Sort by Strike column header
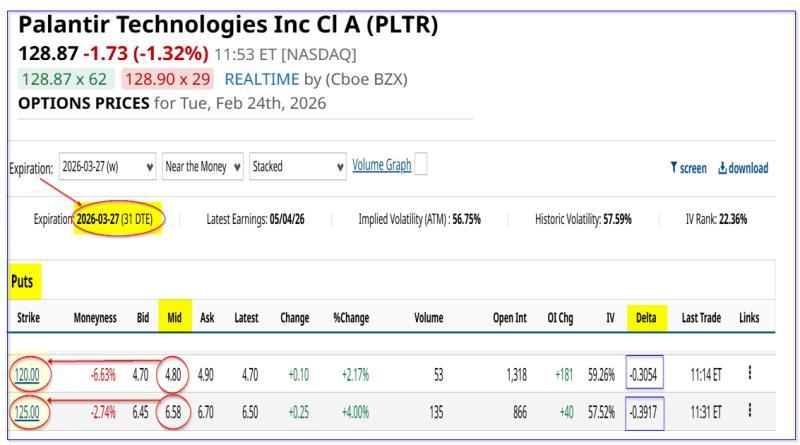The image size is (800, 445). pos(29,317)
